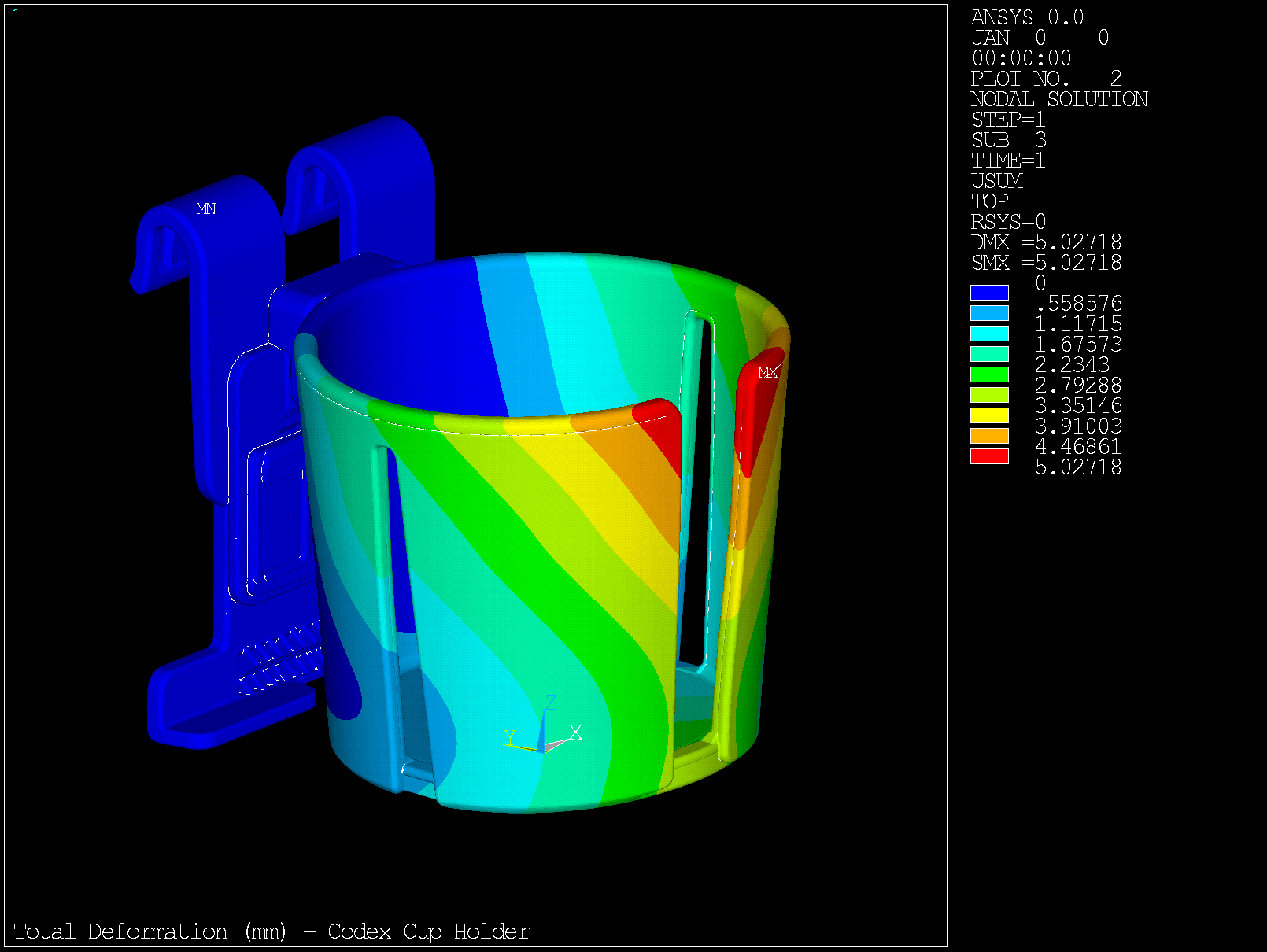Click the pure green legend swatch
This screenshot has width=1267, height=952.
coord(989,375)
